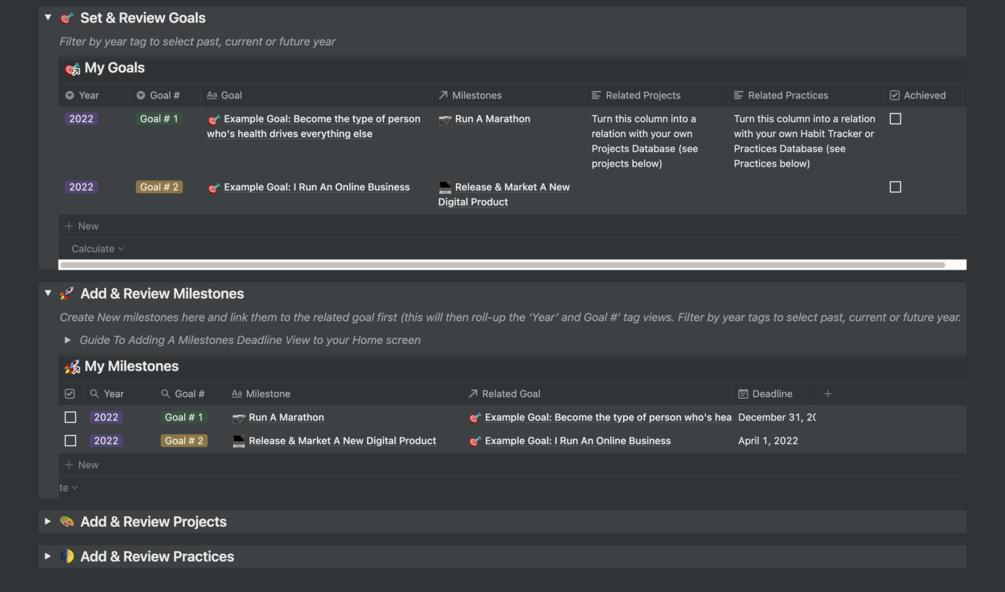Add a New row in My Goals

pos(82,226)
